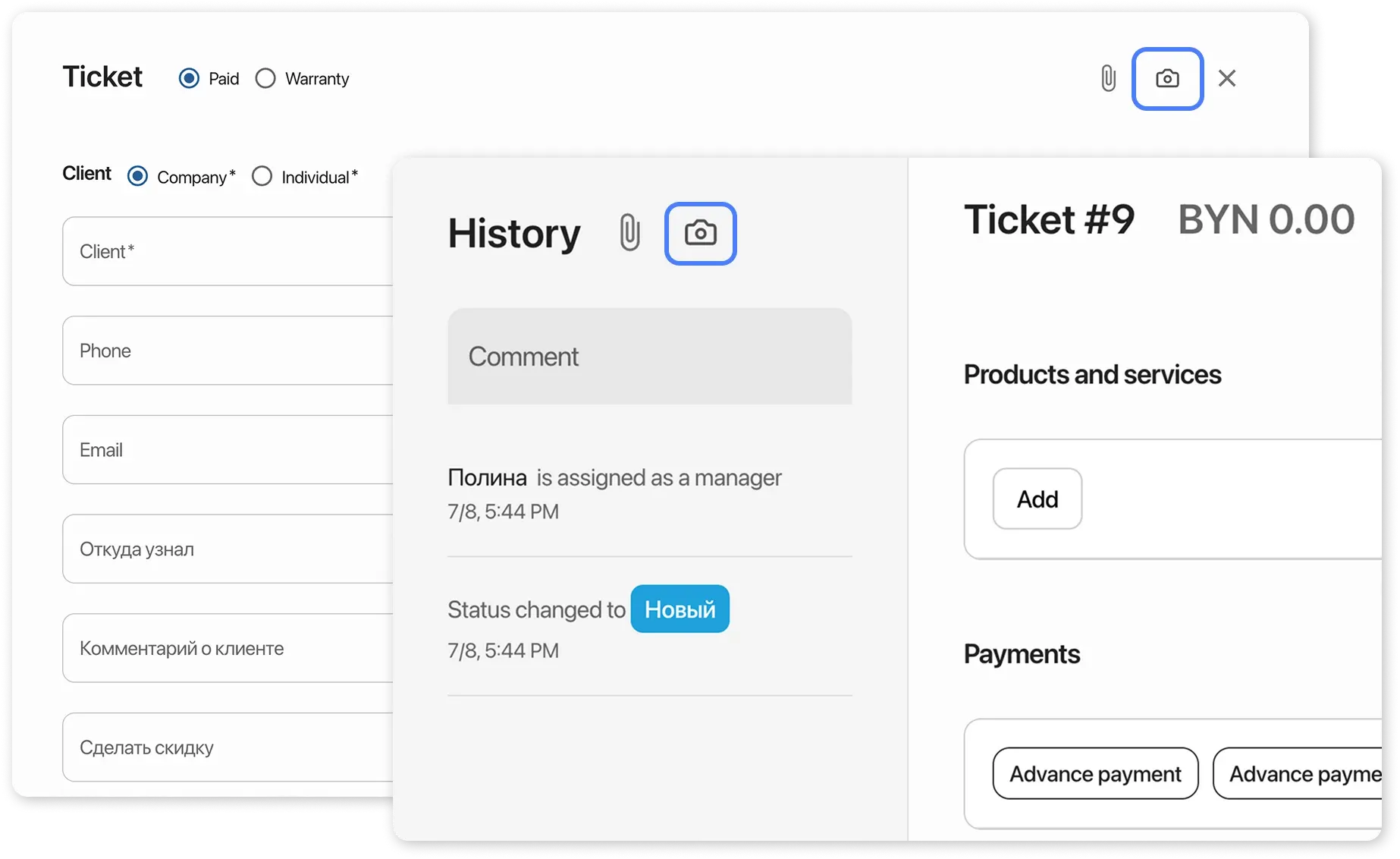Click the camera icon in Ticket header

coord(1167,79)
